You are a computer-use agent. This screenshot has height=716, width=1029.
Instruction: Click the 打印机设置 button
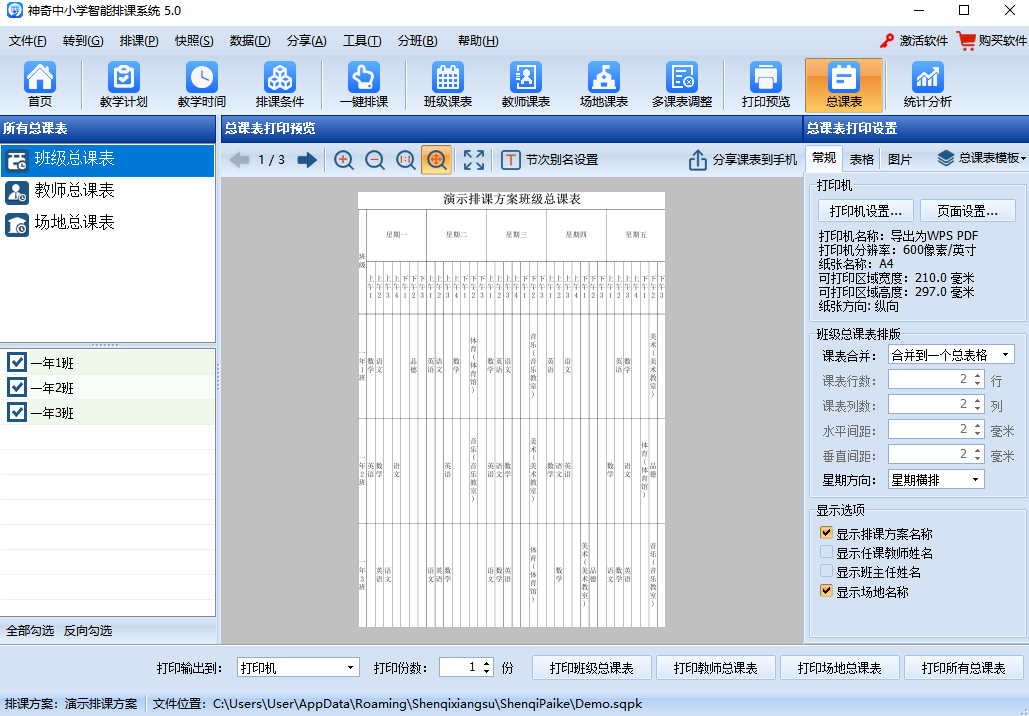click(x=866, y=211)
